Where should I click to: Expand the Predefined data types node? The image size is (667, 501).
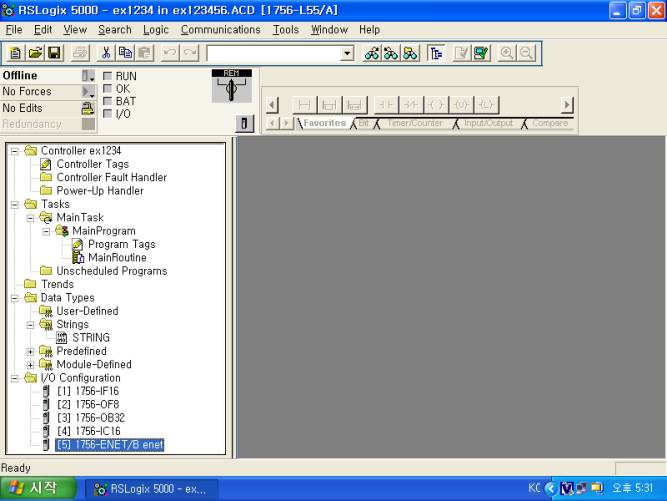click(30, 352)
